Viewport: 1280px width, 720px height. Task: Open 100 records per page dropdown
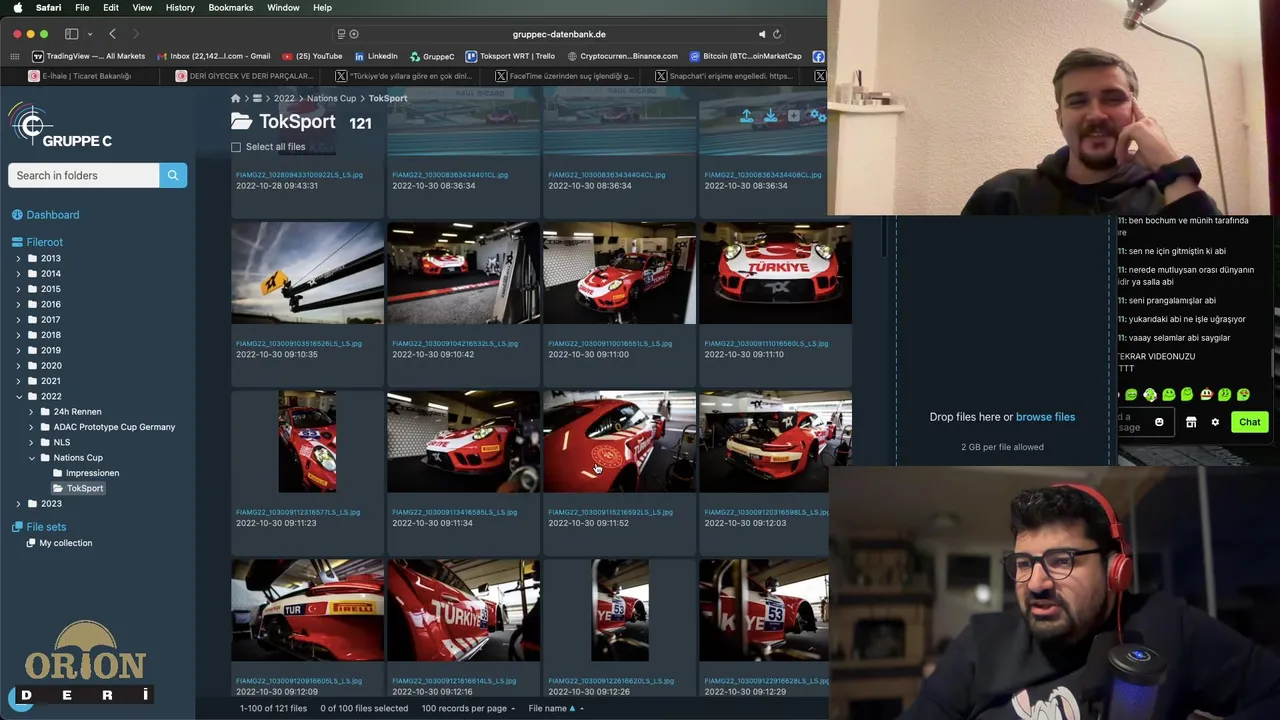(x=468, y=708)
